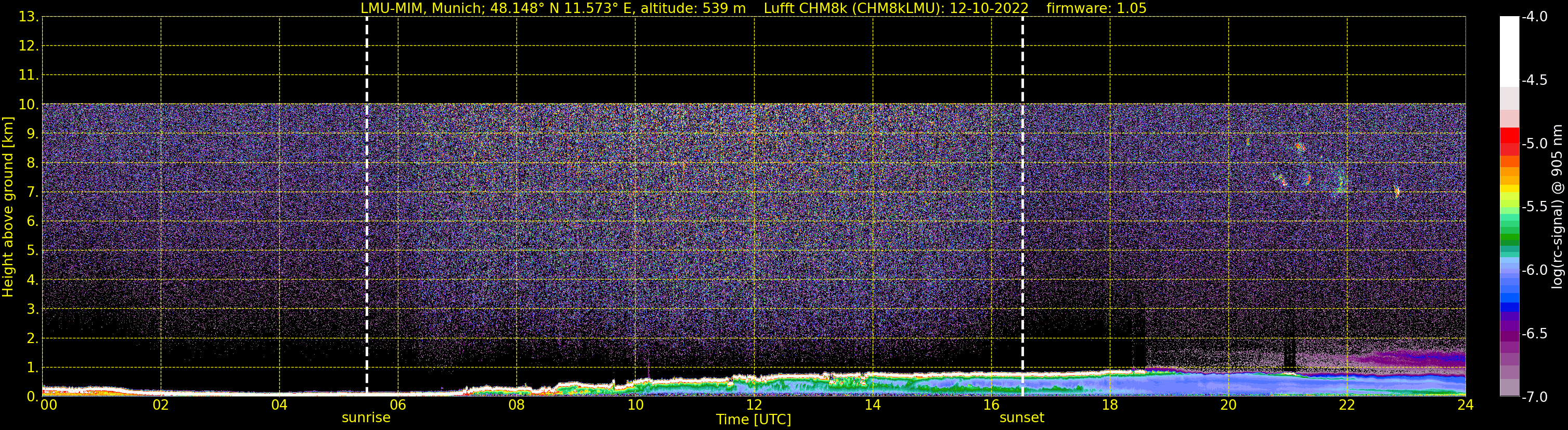Click the white top section of the colorbar

click(x=1509, y=52)
